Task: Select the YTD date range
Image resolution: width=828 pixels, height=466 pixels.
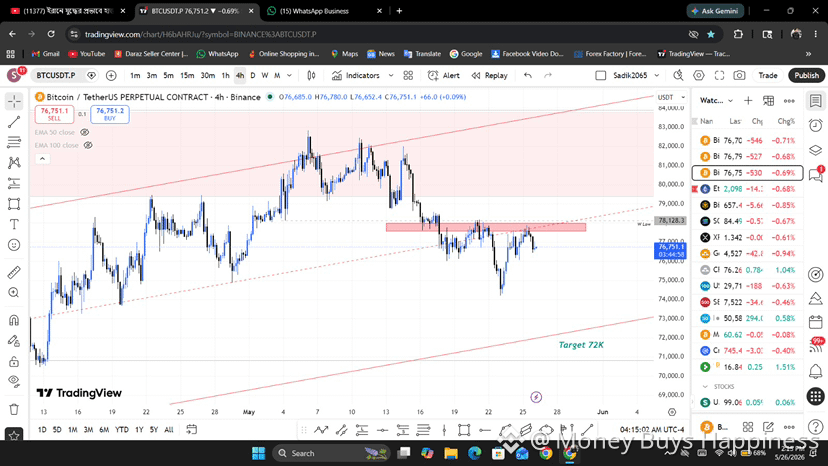Action: [122, 430]
